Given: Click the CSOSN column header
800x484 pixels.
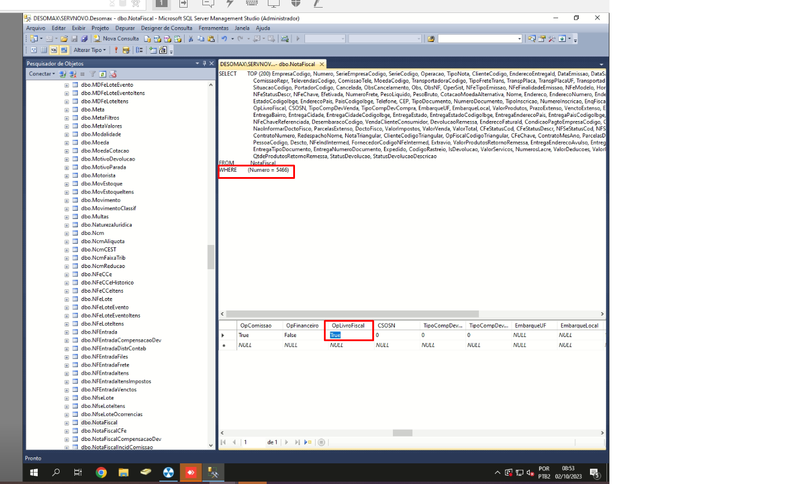Looking at the screenshot, I should pos(386,325).
